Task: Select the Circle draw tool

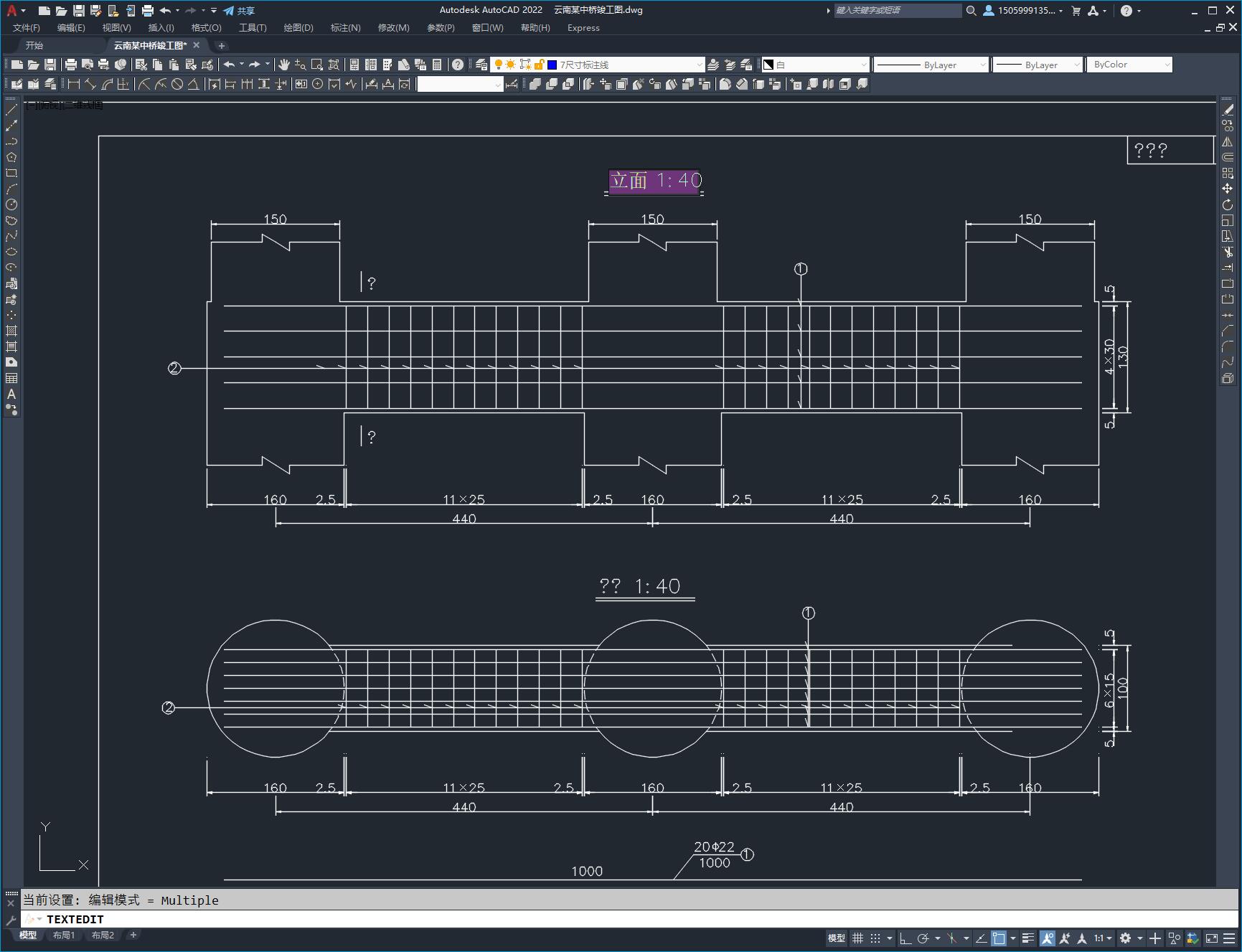Action: click(x=11, y=204)
